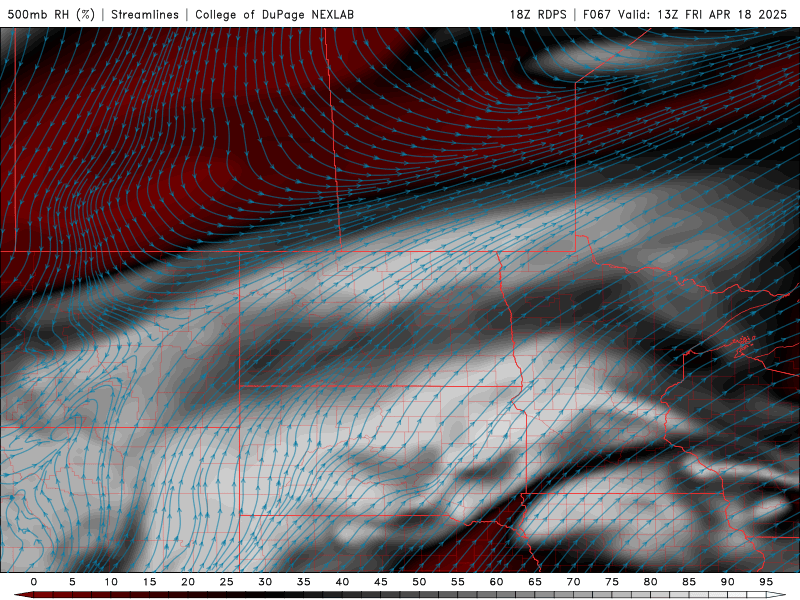Select the 60 label on the colorbar

click(x=496, y=582)
